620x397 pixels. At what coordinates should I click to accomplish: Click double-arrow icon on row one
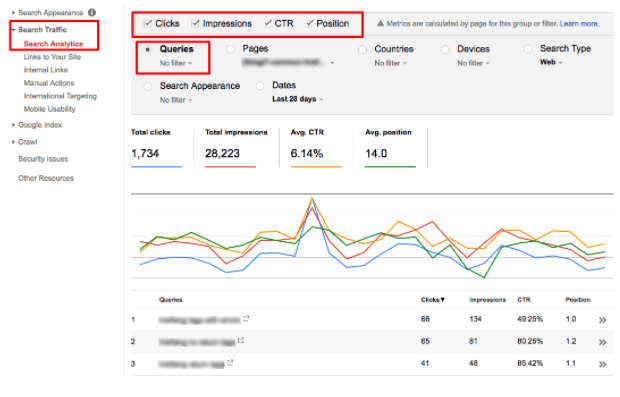(x=602, y=320)
